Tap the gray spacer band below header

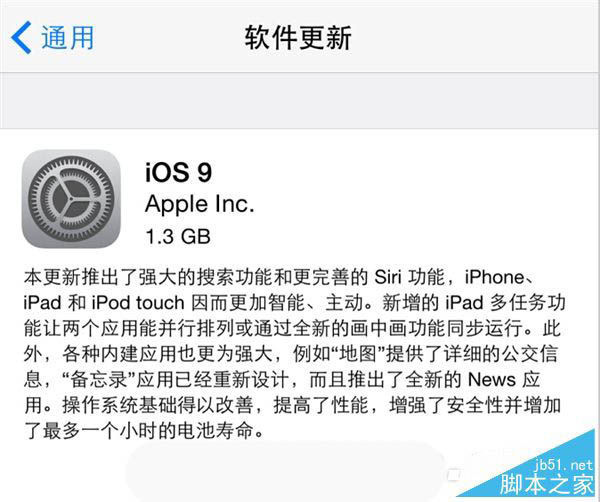300,100
